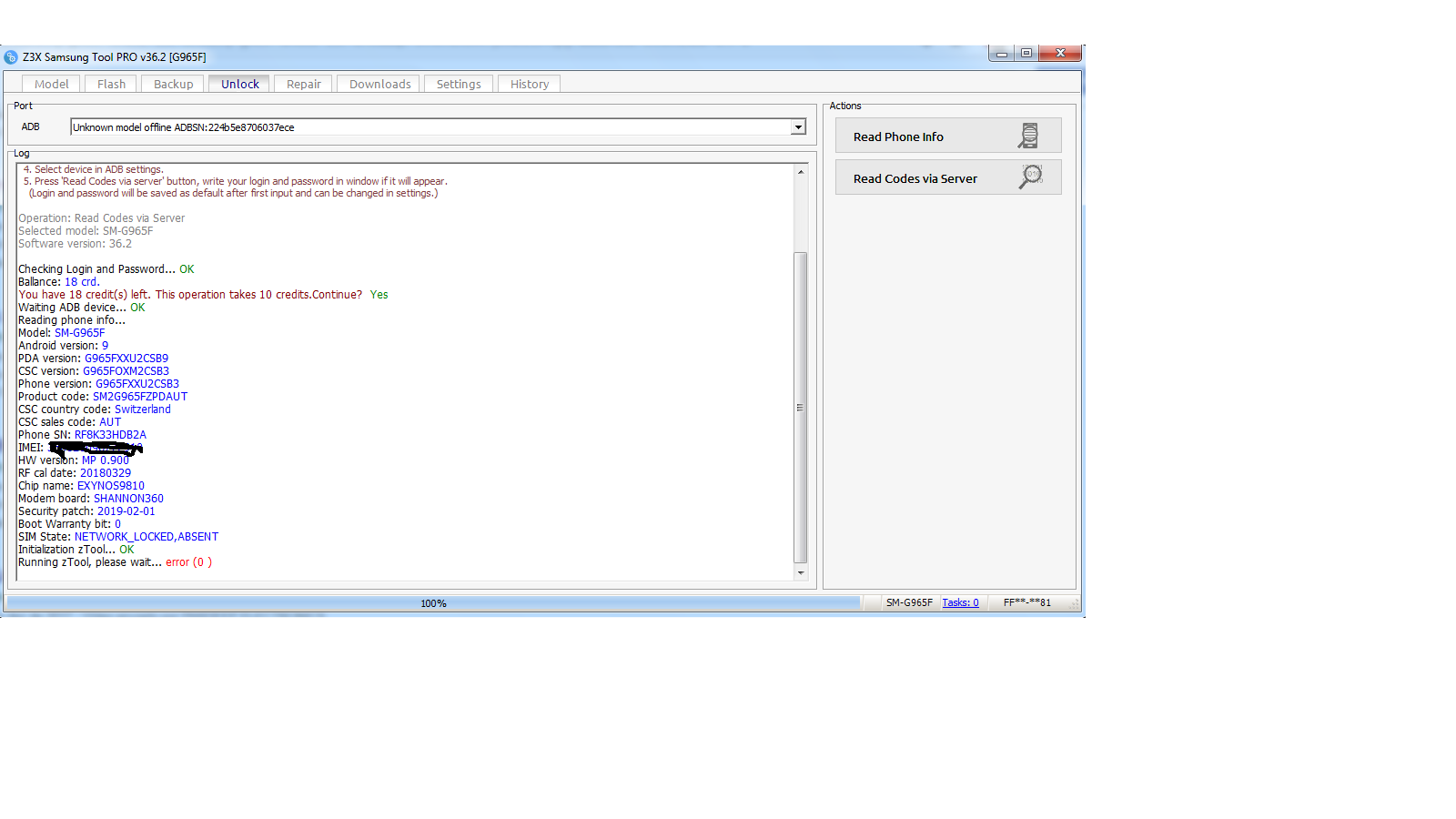1456x819 pixels.
Task: Switch to the Flash tab
Action: [x=111, y=84]
